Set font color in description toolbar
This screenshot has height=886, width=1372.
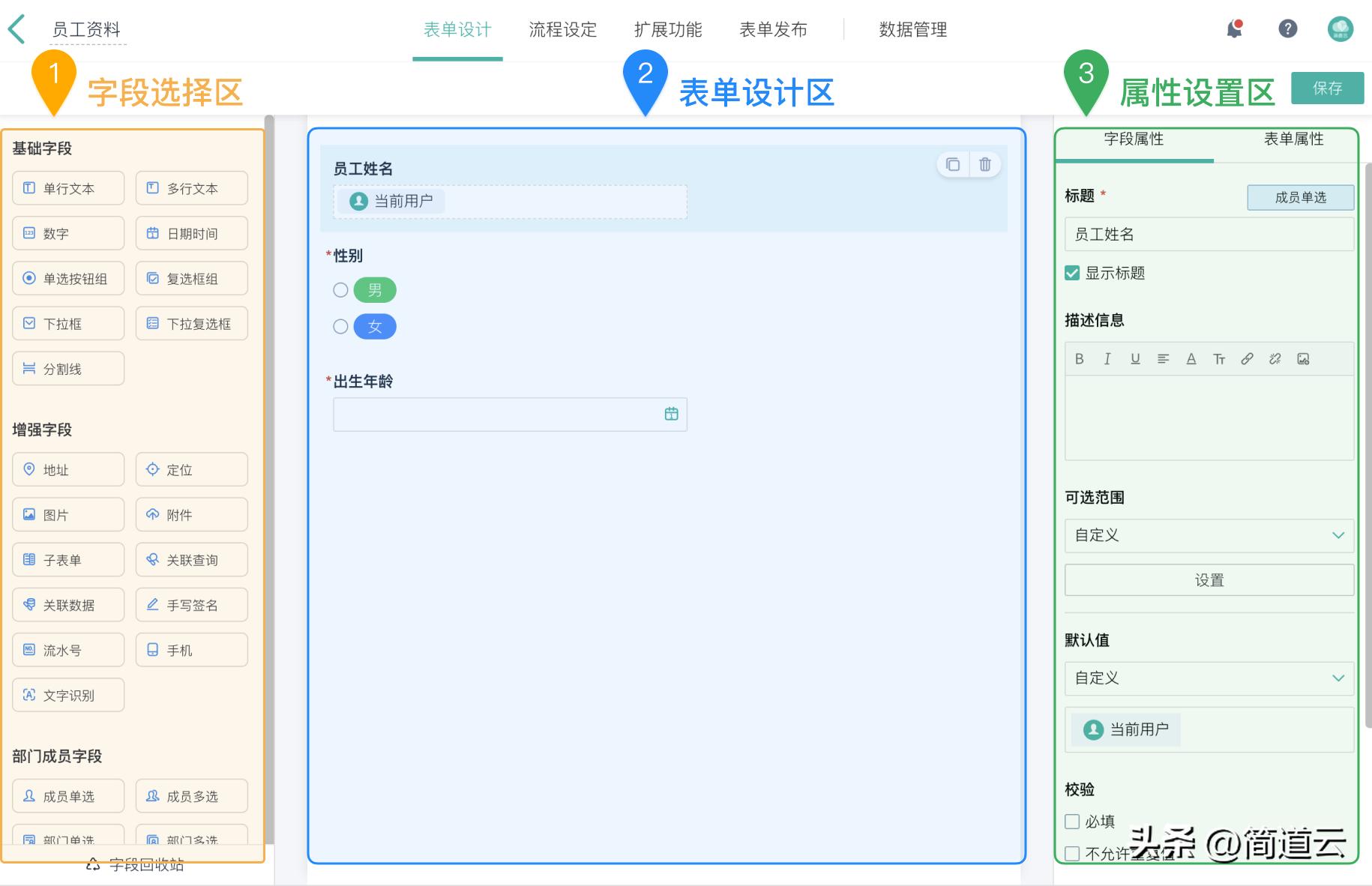tap(1191, 359)
